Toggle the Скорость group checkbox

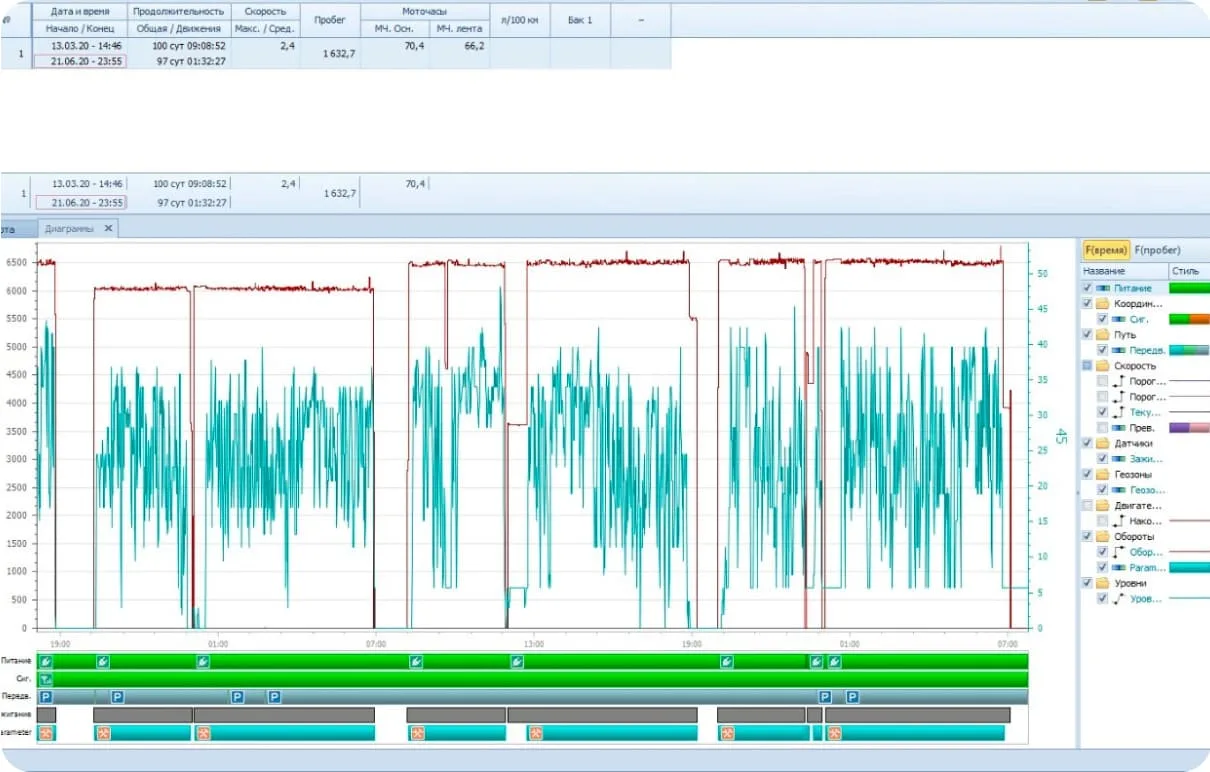click(x=1088, y=366)
